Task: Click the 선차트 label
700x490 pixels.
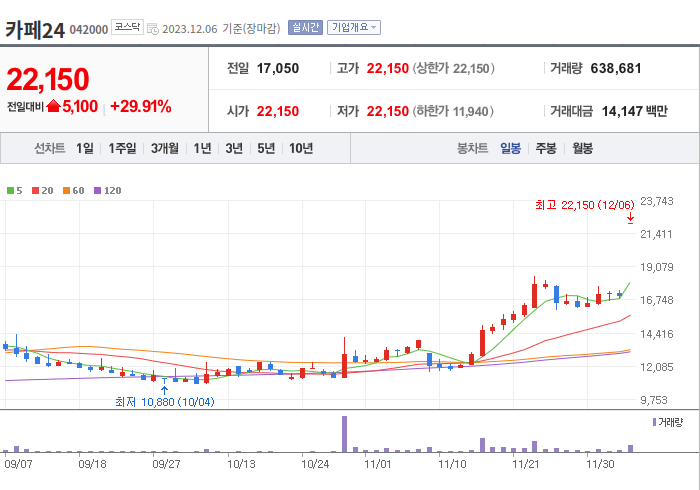Action: click(50, 148)
